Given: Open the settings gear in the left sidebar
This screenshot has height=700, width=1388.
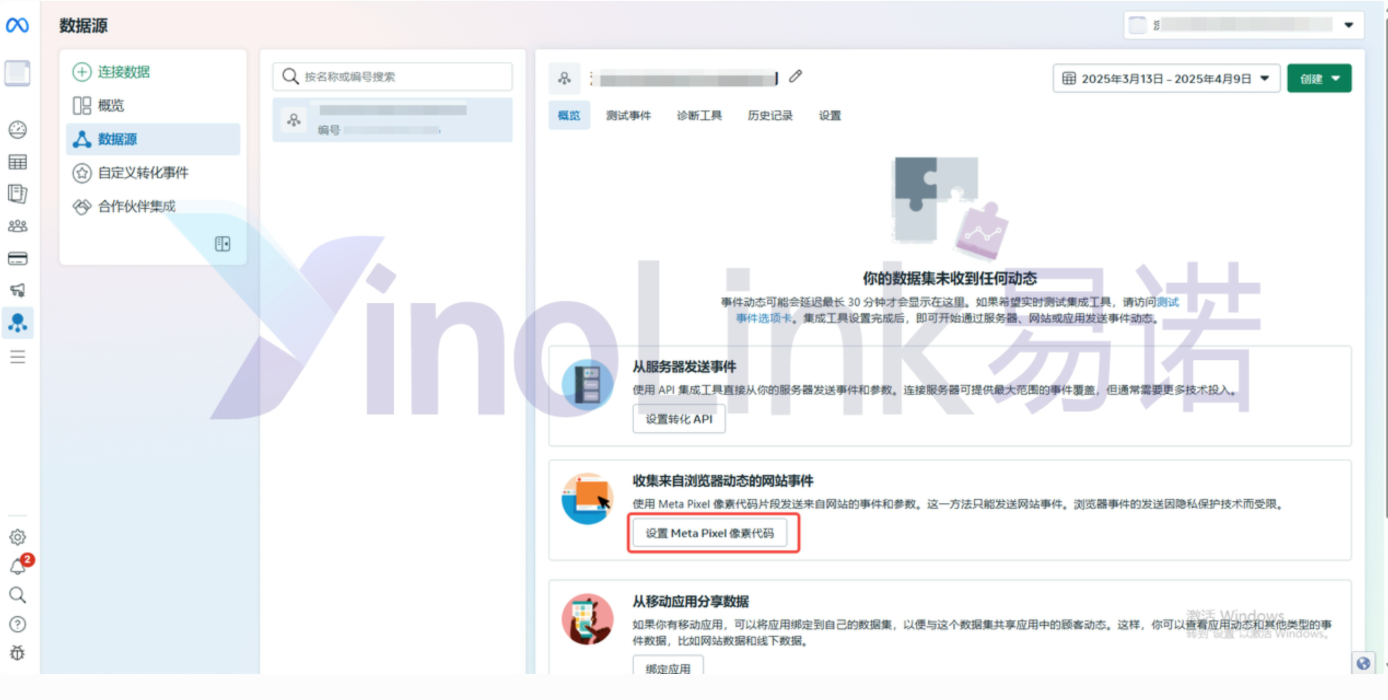Looking at the screenshot, I should tap(17, 537).
